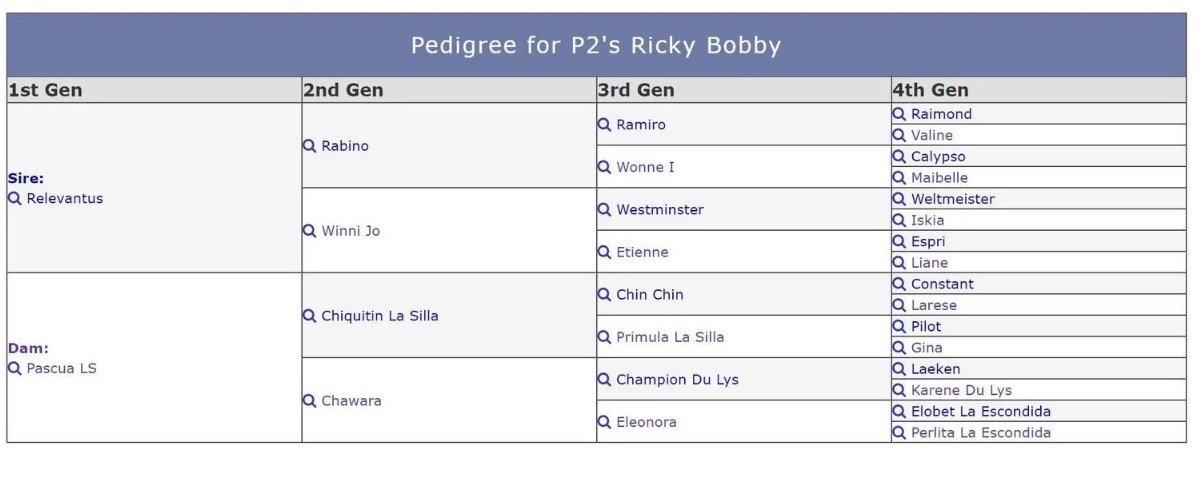1198x491 pixels.
Task: Click the search icon next to Eleonora
Action: click(x=604, y=422)
